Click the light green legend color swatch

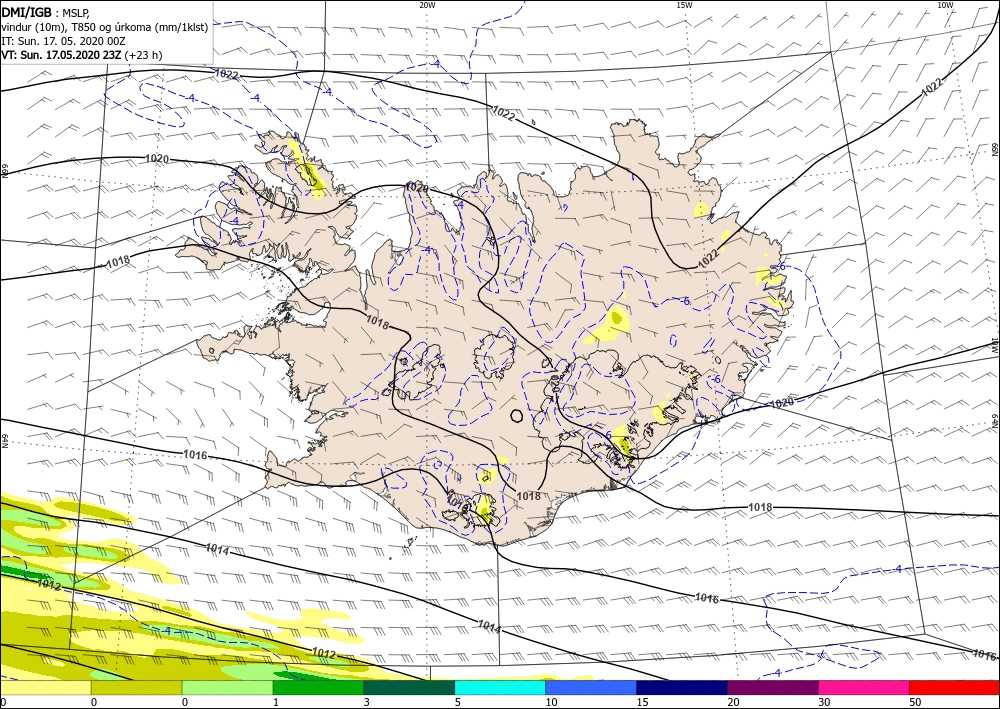[x=227, y=688]
